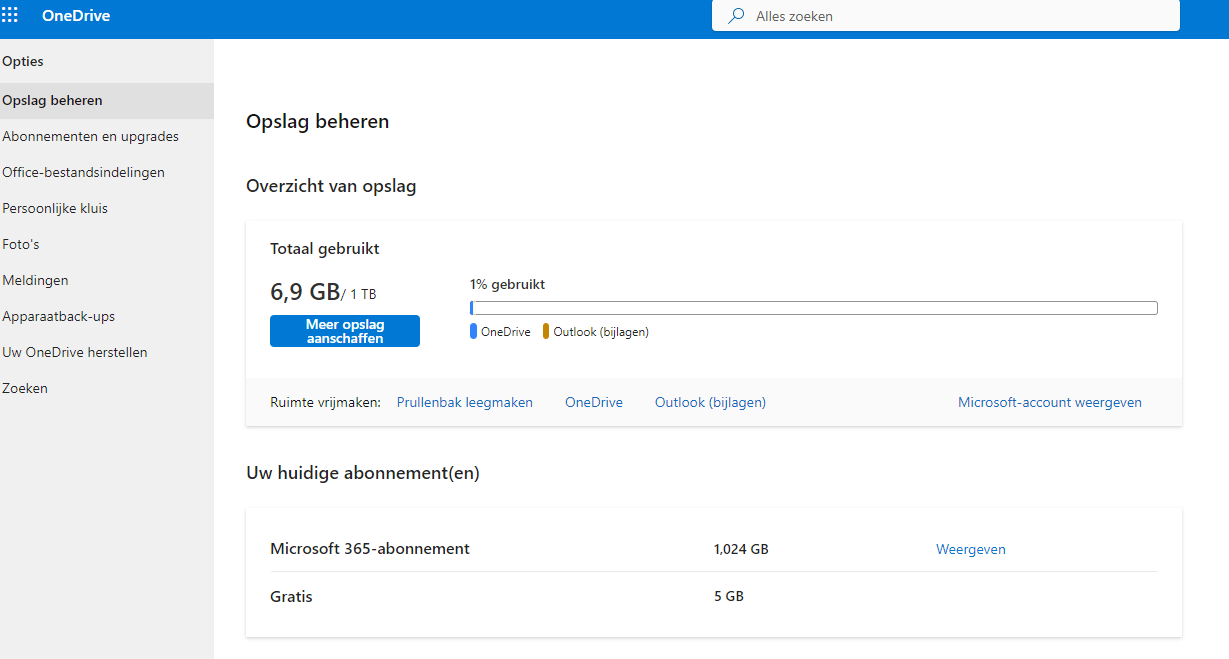Open 'Apparaatback-ups' in the sidebar

tap(107, 316)
